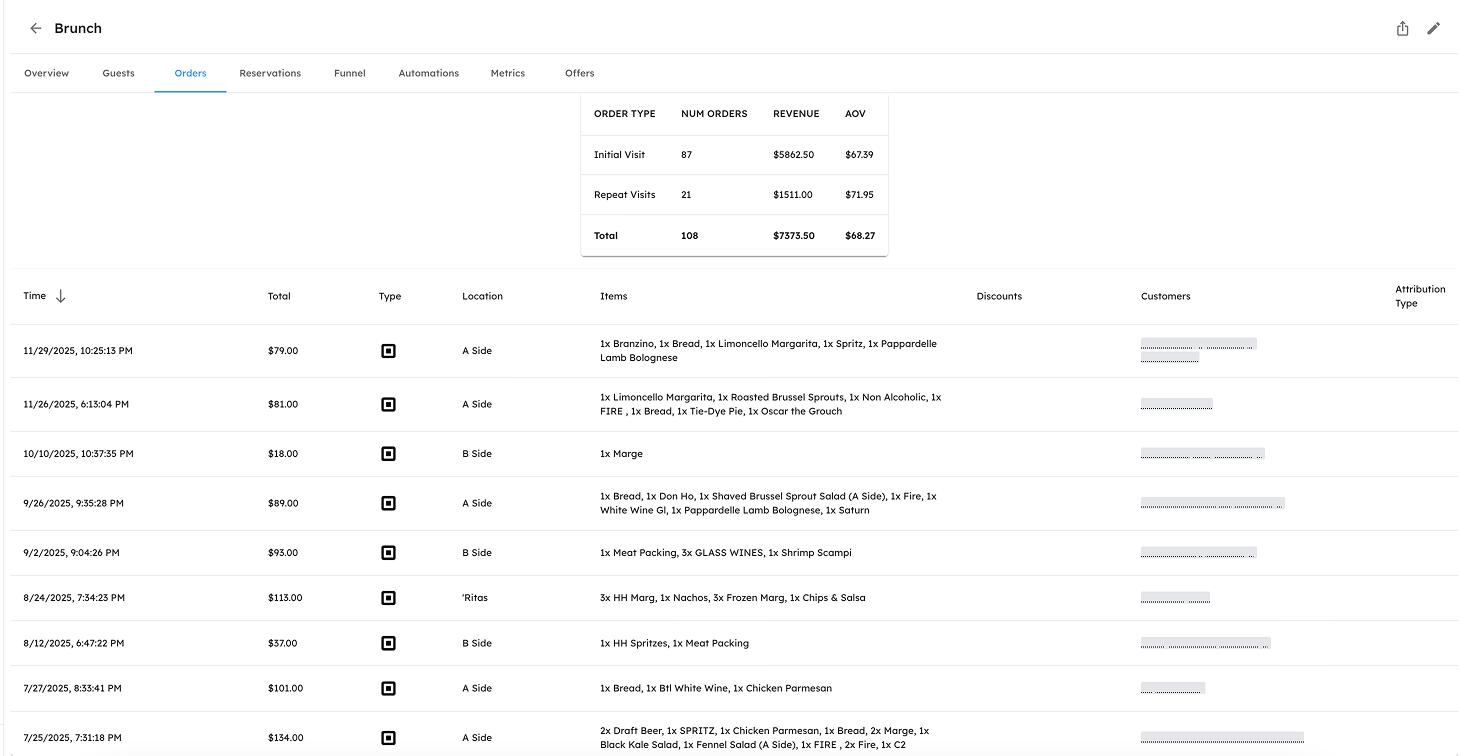
Task: Go to the Automations tab
Action: [x=428, y=73]
